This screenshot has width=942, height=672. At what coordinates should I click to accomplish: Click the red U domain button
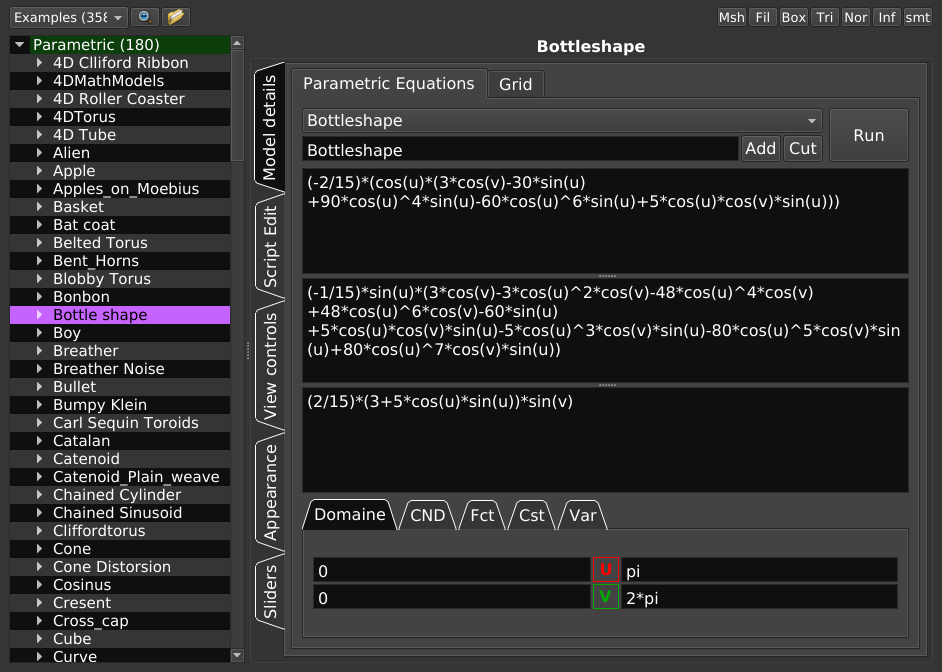tap(606, 569)
